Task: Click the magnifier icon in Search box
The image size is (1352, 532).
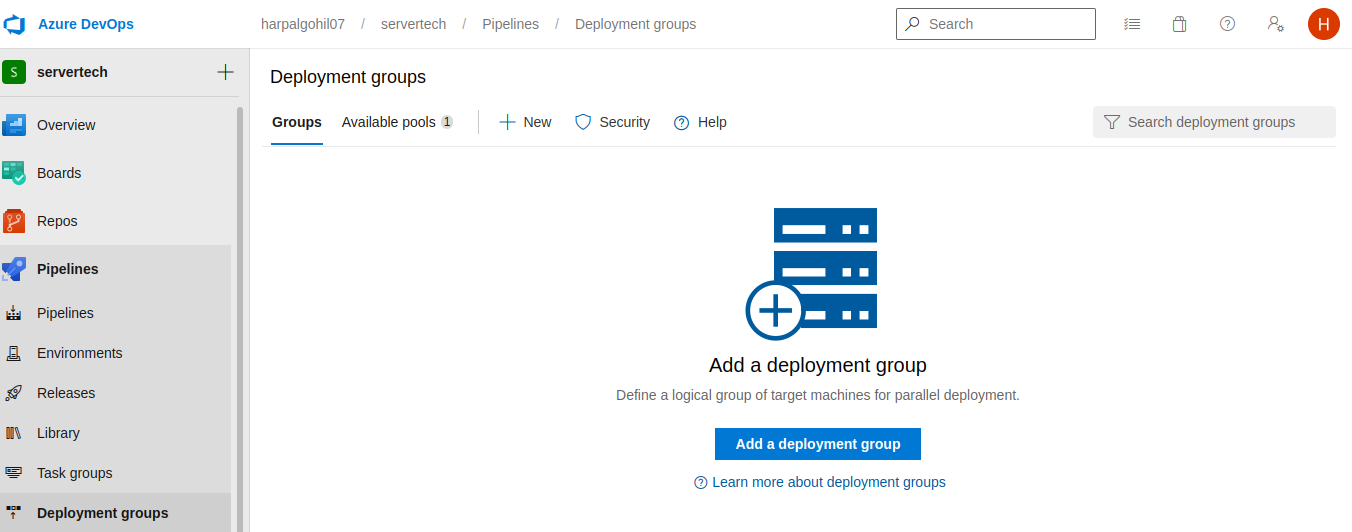Action: pyautogui.click(x=912, y=24)
